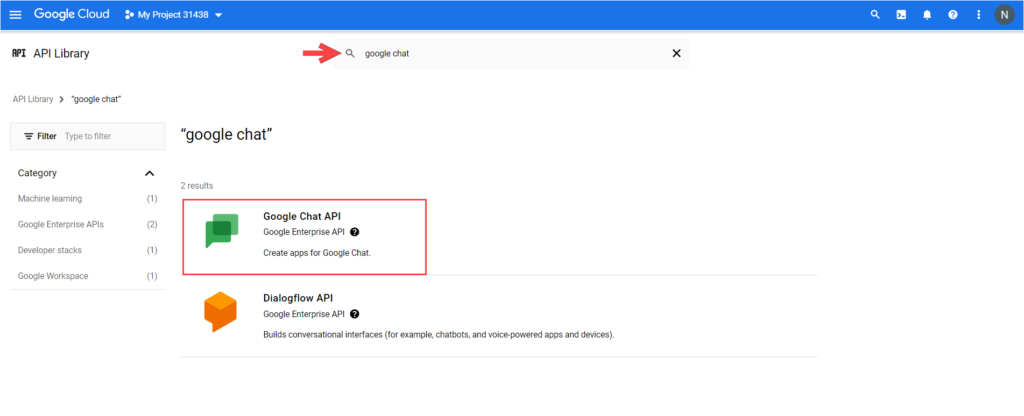
Task: Open the hamburger navigation menu
Action: [15, 15]
